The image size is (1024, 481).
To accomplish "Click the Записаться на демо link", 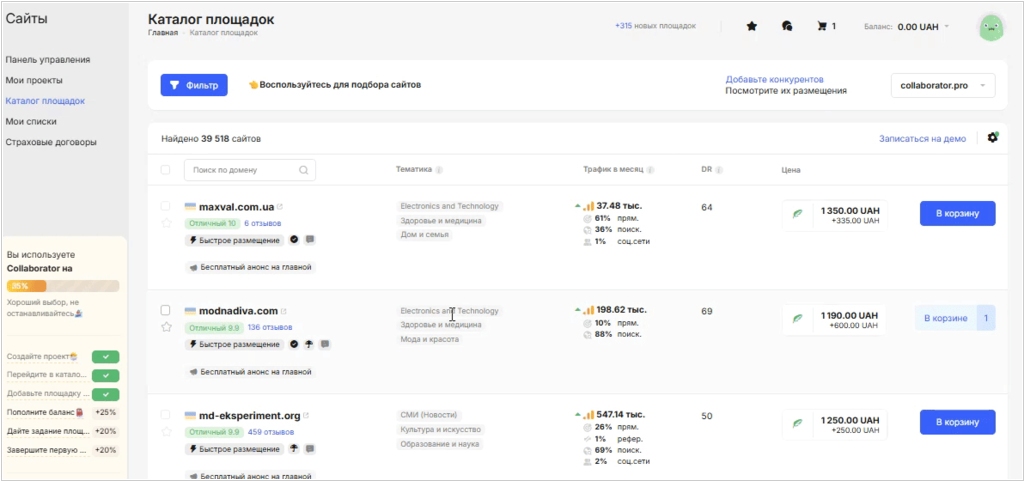I will [x=922, y=139].
